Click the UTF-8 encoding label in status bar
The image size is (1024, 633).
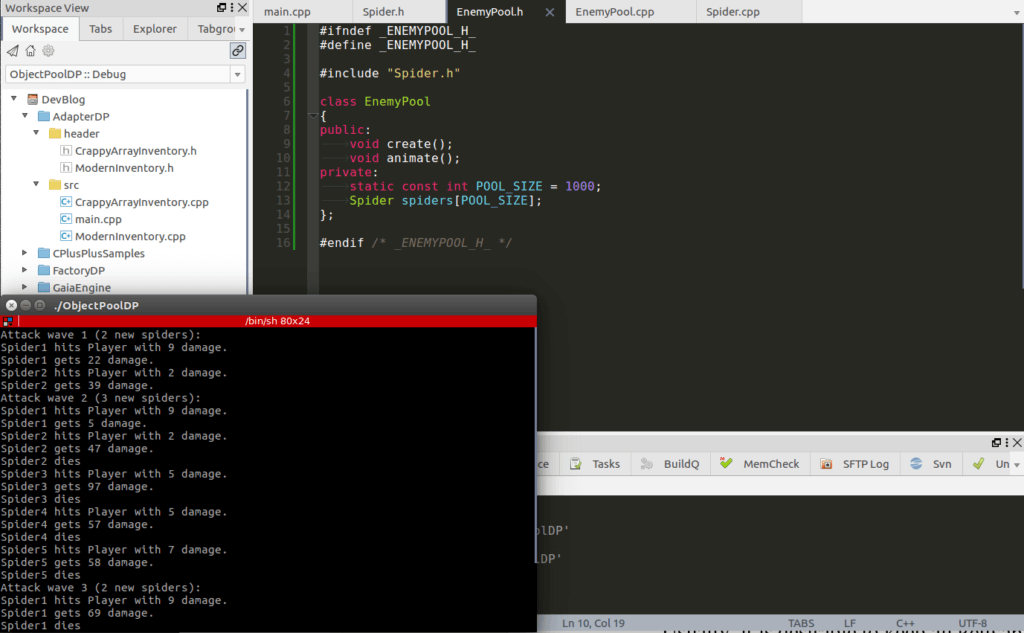(971, 623)
